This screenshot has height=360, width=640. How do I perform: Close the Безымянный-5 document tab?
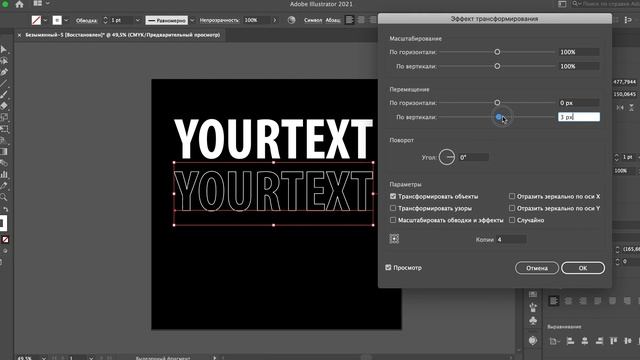click(x=19, y=36)
